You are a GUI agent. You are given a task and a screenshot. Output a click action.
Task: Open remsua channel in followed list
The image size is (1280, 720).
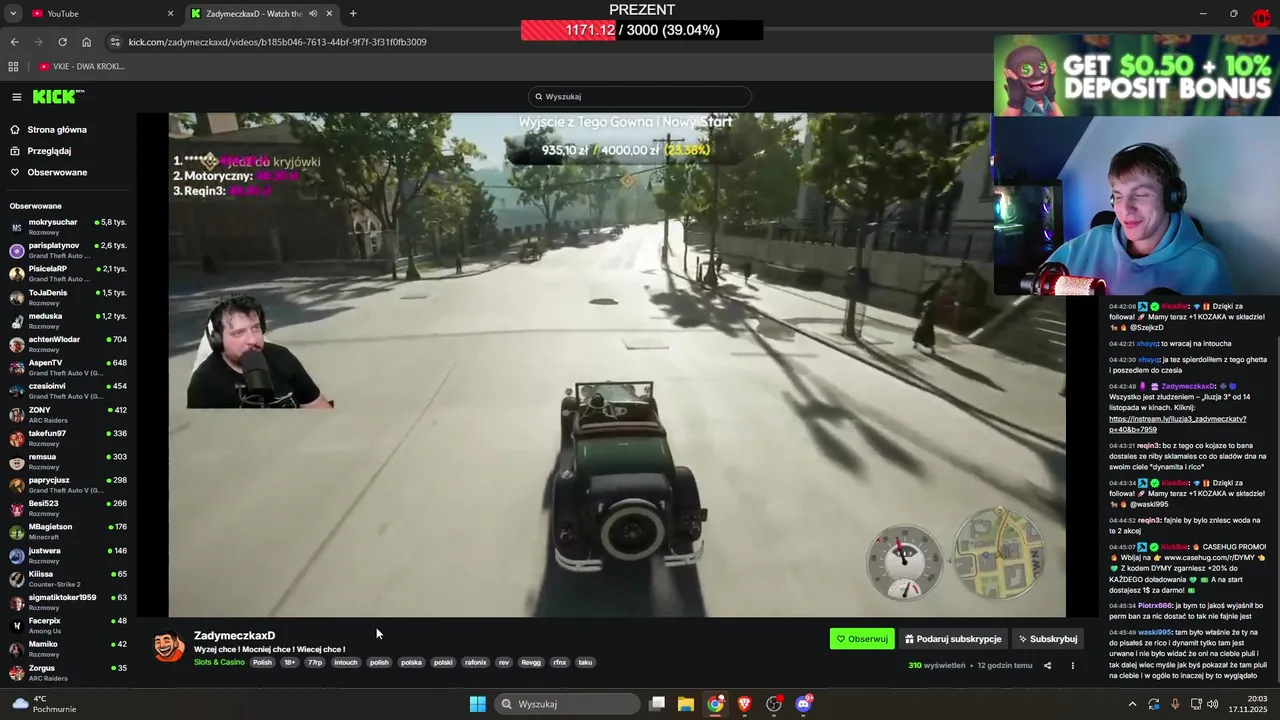point(68,462)
